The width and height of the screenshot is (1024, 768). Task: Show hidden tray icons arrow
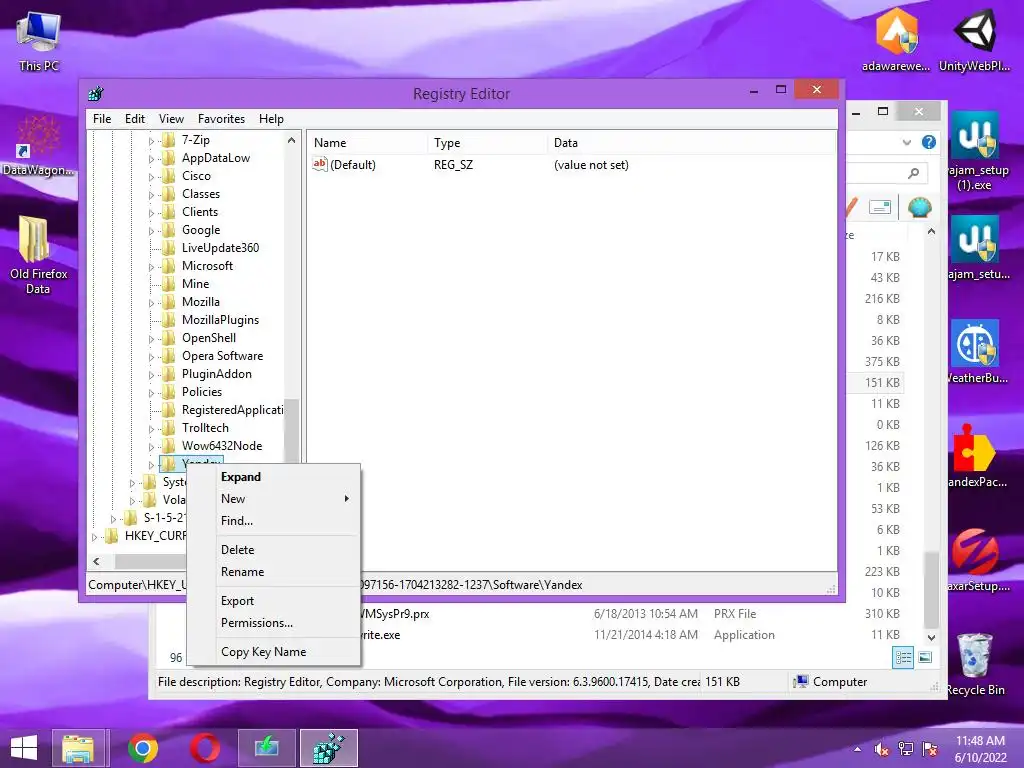coord(857,749)
